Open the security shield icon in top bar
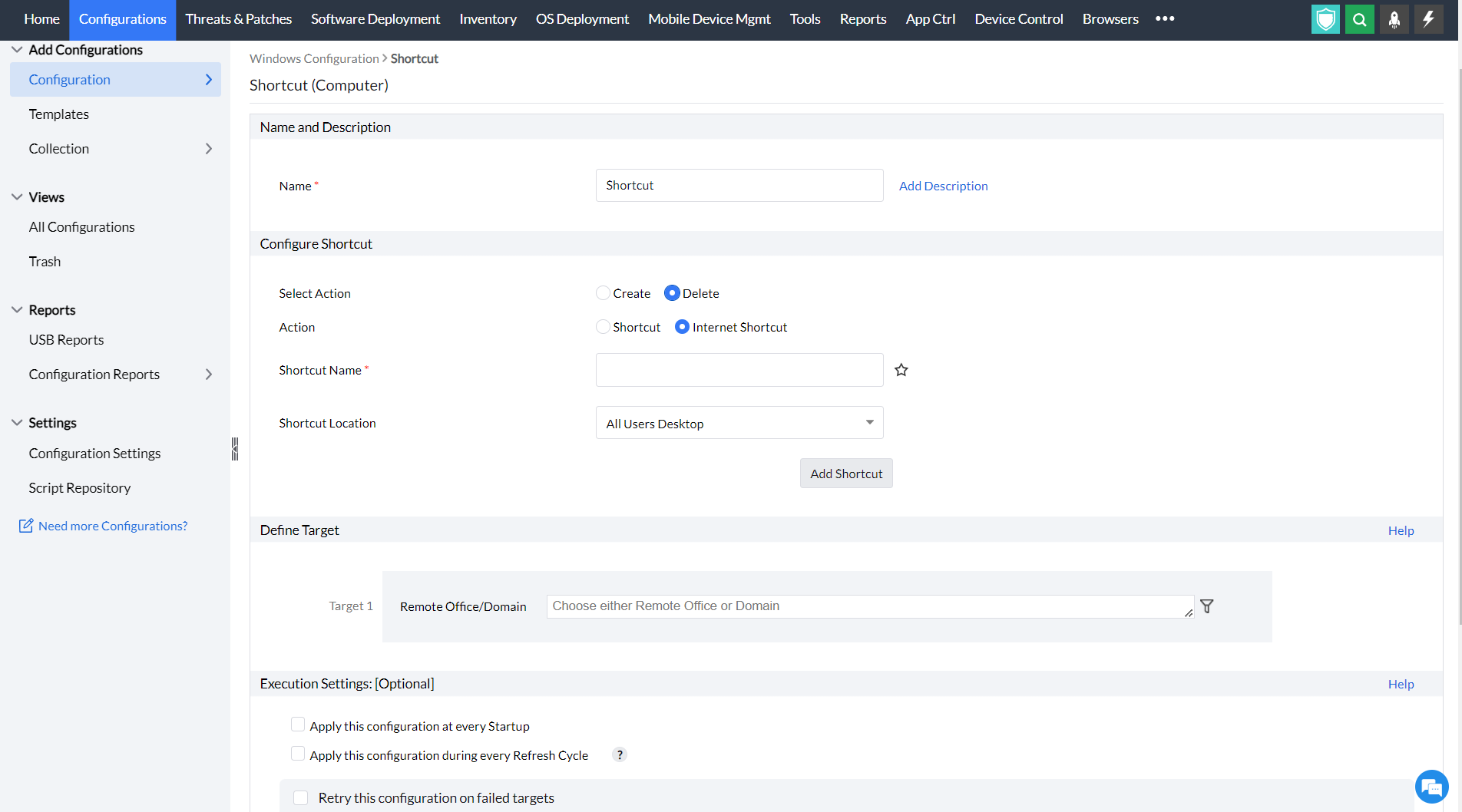Screen dimensions: 1462x812 pyautogui.click(x=1325, y=19)
